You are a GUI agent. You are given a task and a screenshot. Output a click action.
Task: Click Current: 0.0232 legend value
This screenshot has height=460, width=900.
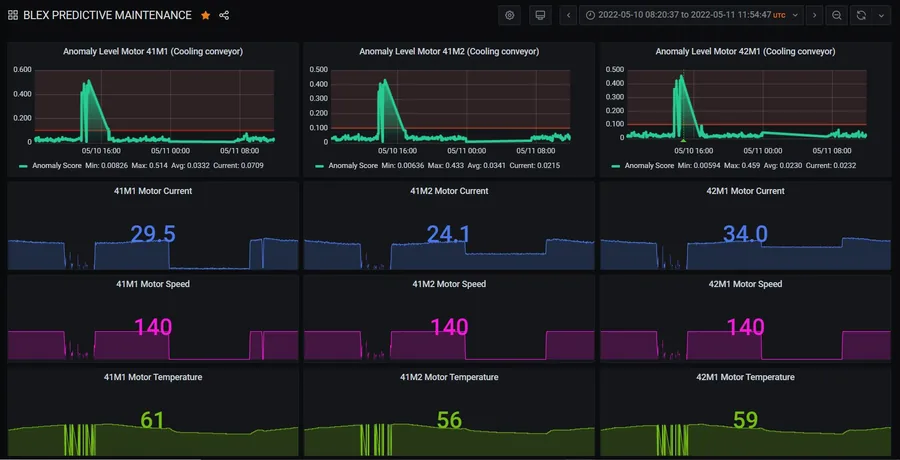(x=832, y=165)
